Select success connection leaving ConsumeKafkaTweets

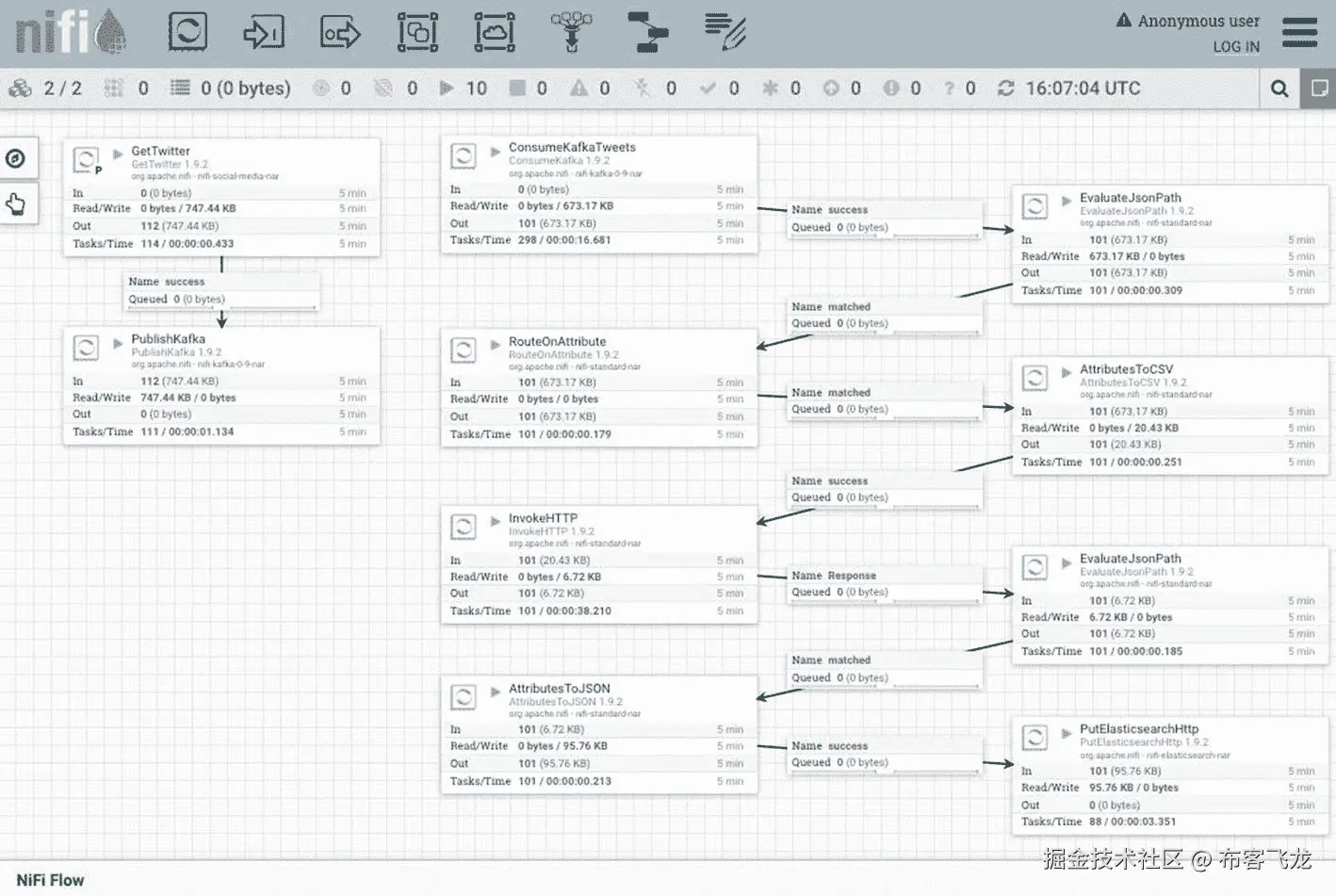pos(885,219)
